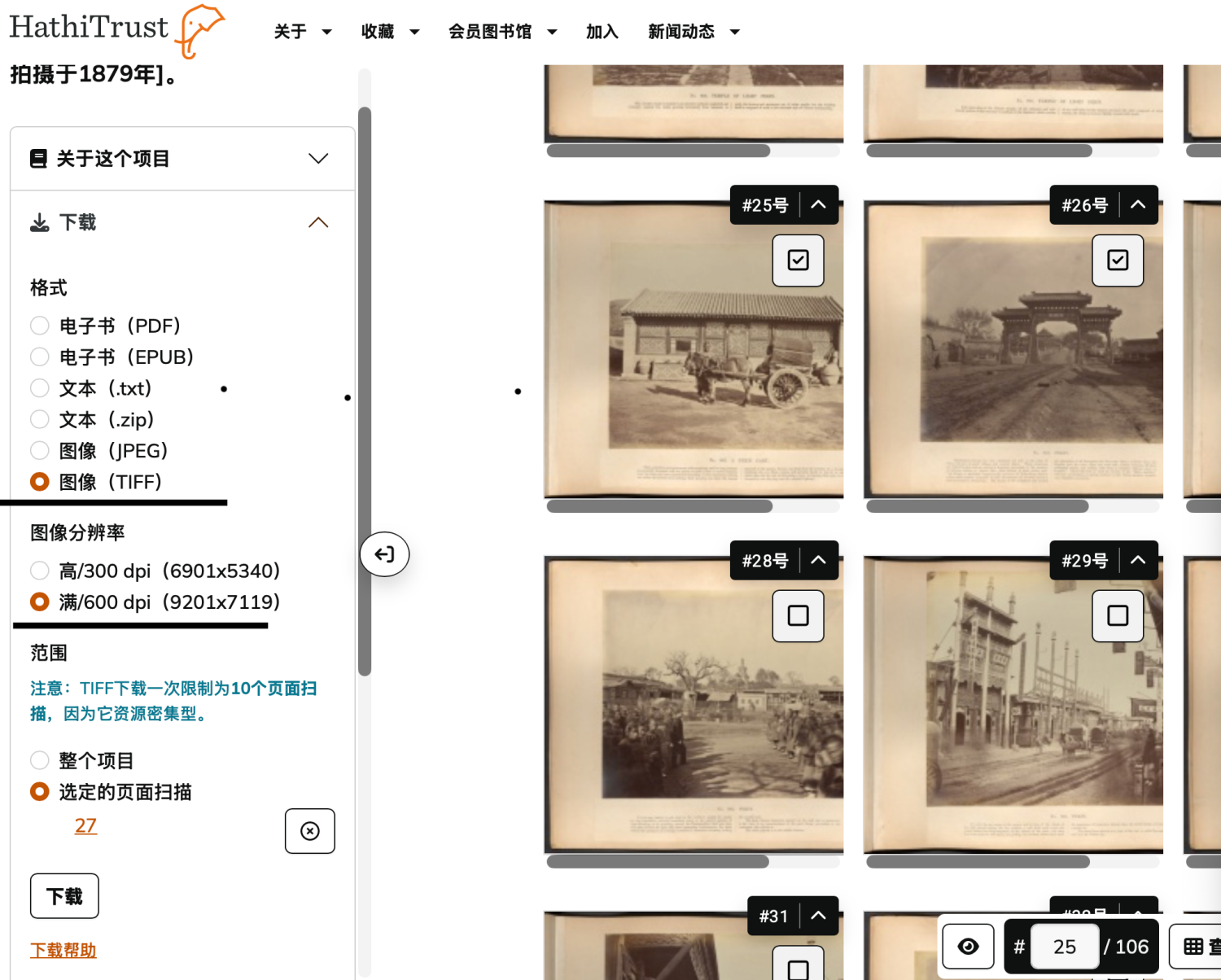Image resolution: width=1221 pixels, height=980 pixels.
Task: Open page #25 options with the chevron
Action: pyautogui.click(x=819, y=205)
